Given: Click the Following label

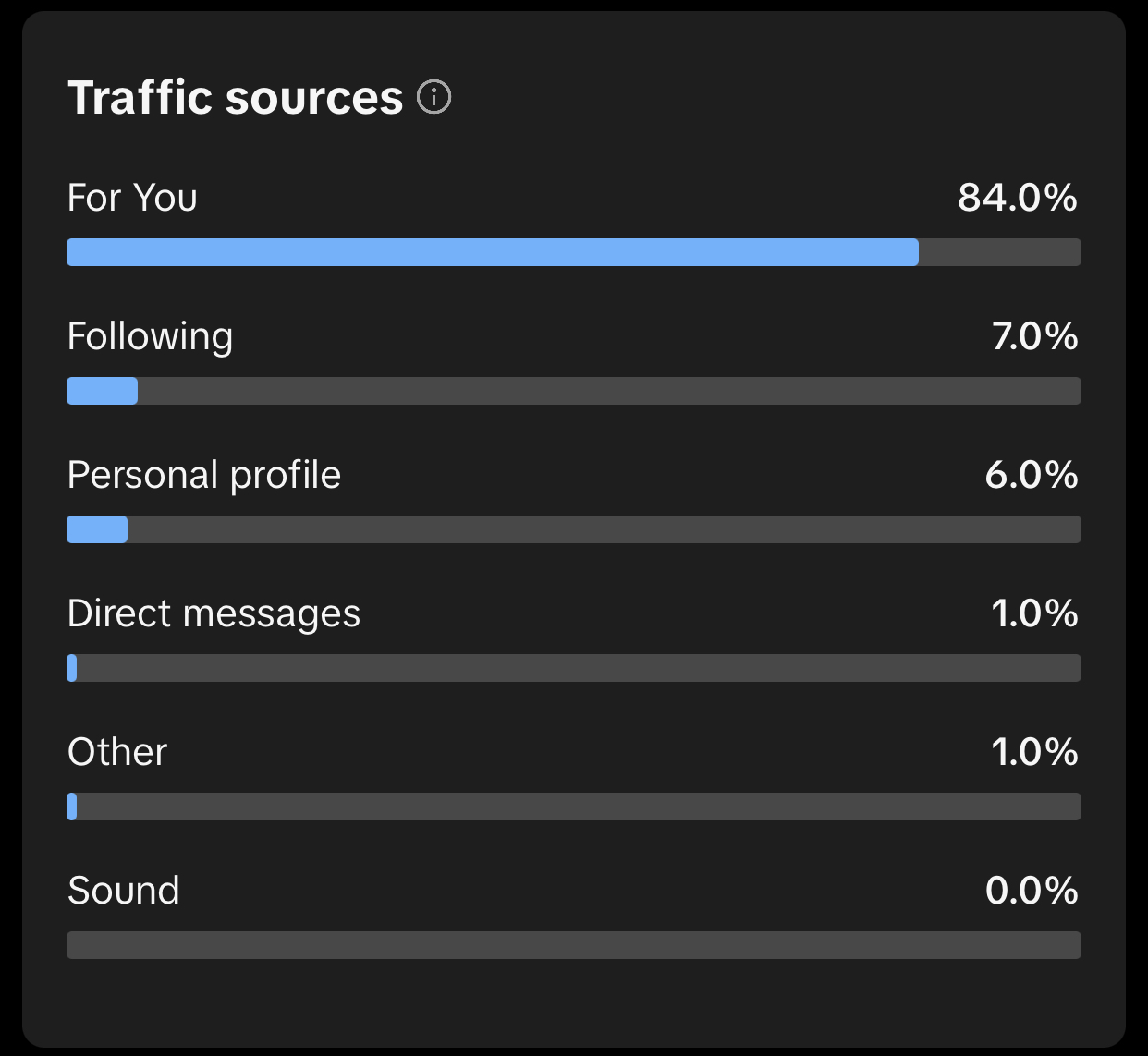Looking at the screenshot, I should 150,337.
